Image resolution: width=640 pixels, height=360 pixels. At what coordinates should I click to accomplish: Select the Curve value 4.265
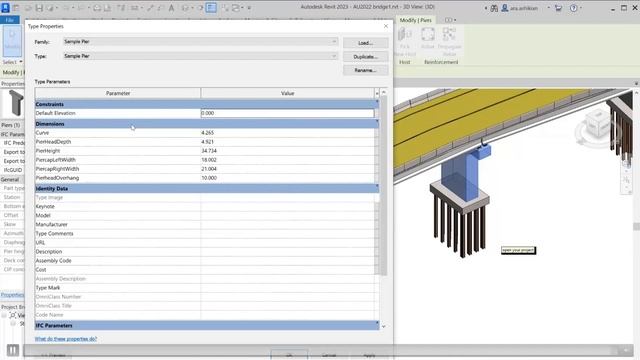click(x=207, y=133)
